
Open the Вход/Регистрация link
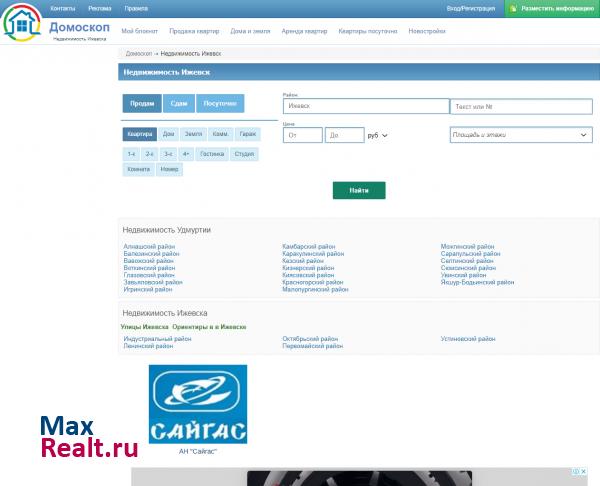pyautogui.click(x=471, y=8)
